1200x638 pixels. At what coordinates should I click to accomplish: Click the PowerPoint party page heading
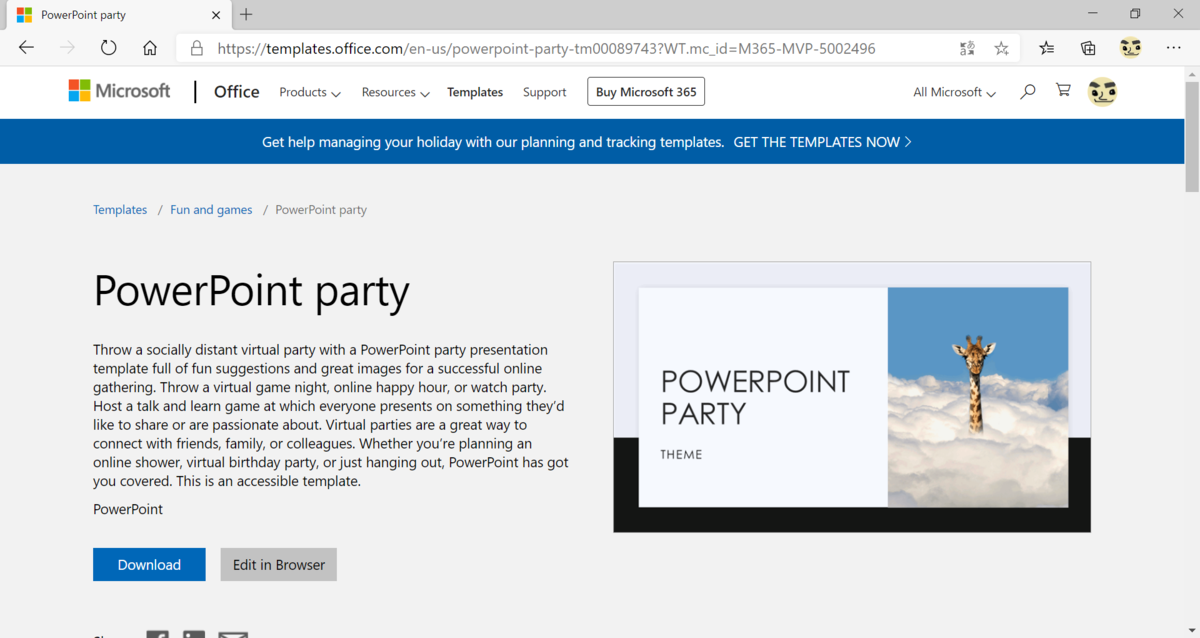(251, 291)
